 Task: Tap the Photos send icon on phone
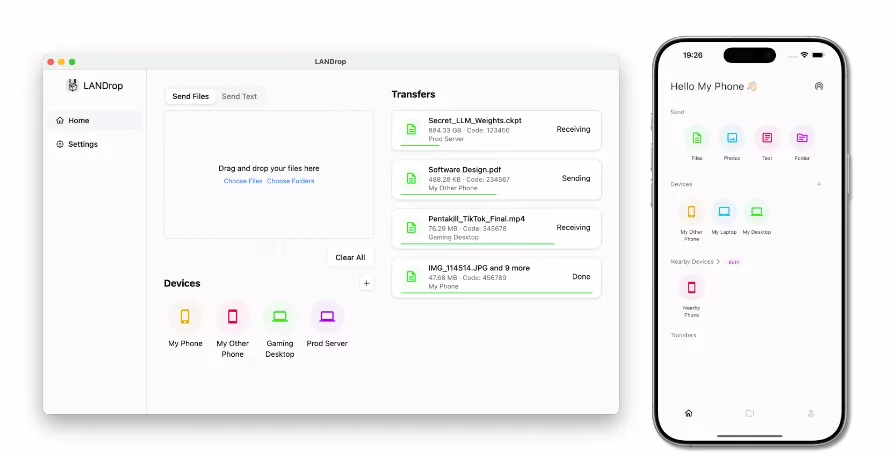[732, 138]
